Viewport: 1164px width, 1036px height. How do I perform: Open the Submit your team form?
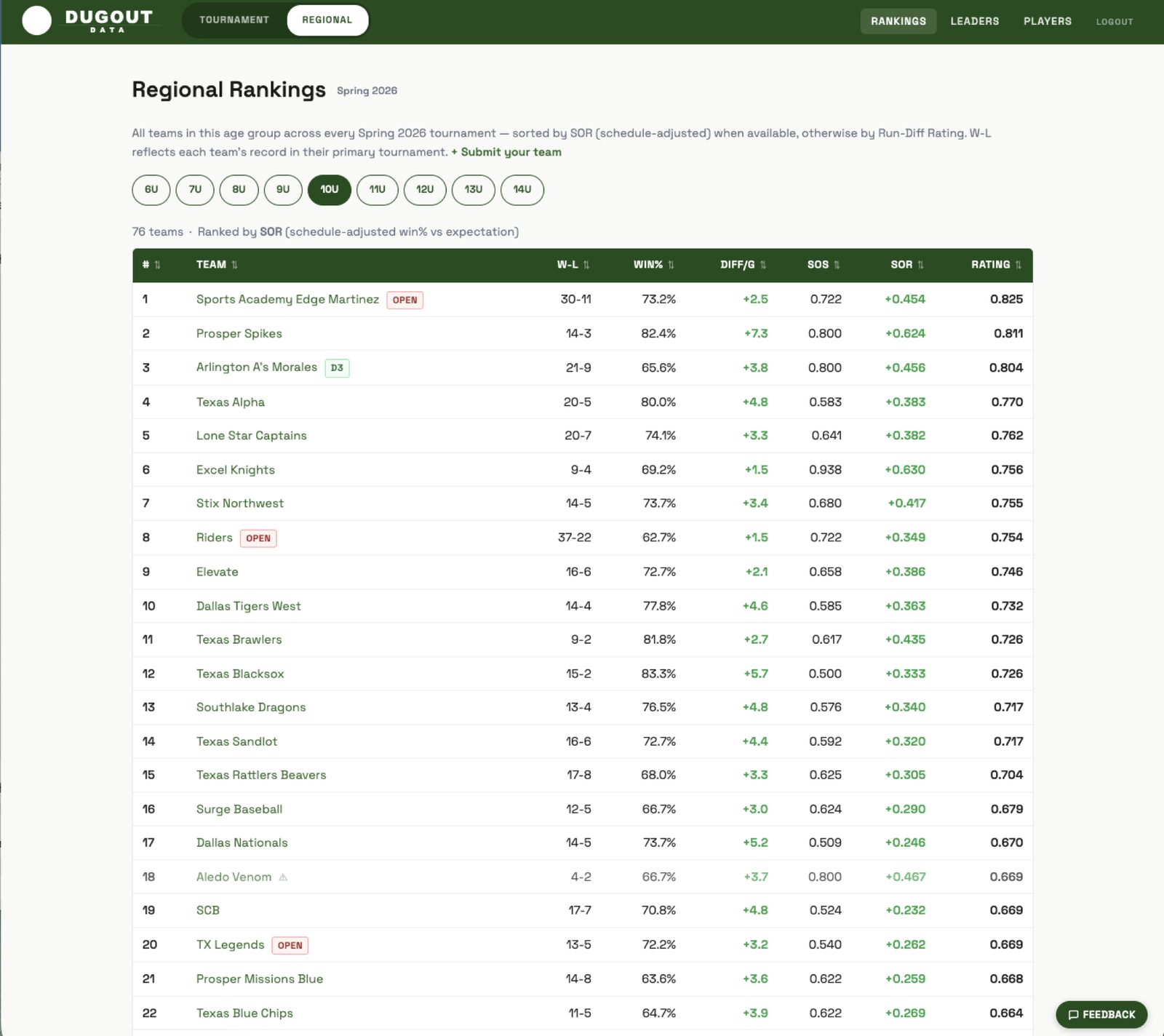point(506,152)
